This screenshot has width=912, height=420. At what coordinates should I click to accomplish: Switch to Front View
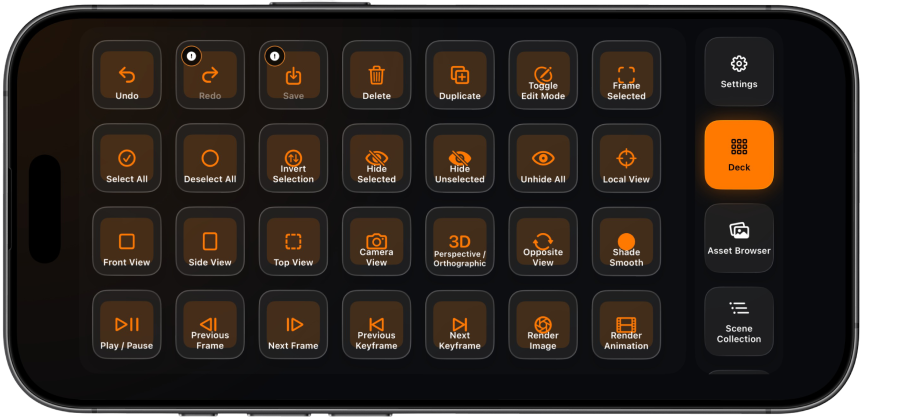point(127,241)
